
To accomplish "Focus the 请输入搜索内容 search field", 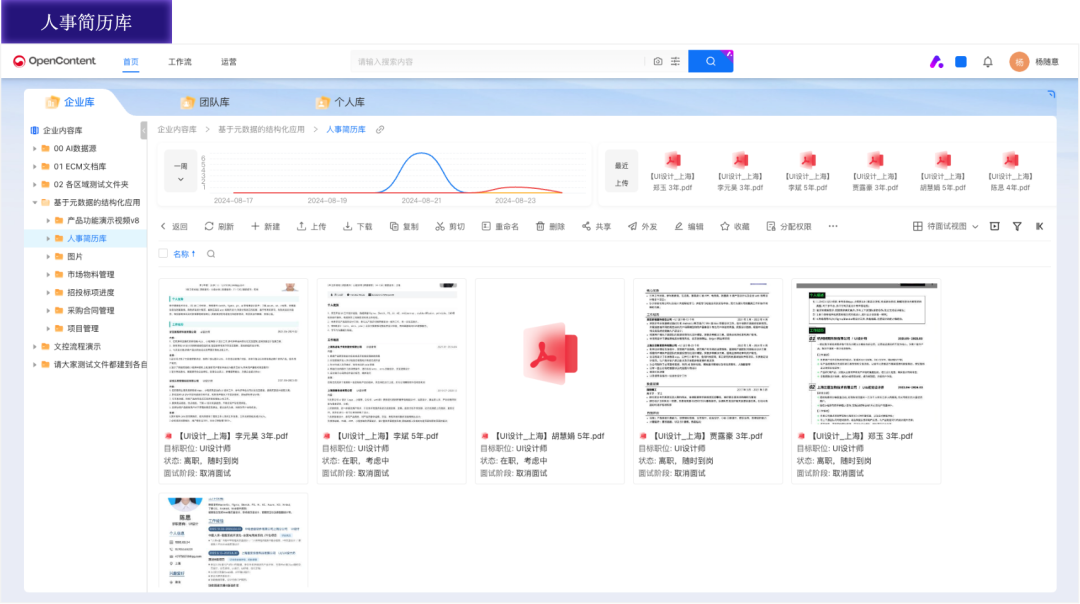I will pyautogui.click(x=497, y=61).
